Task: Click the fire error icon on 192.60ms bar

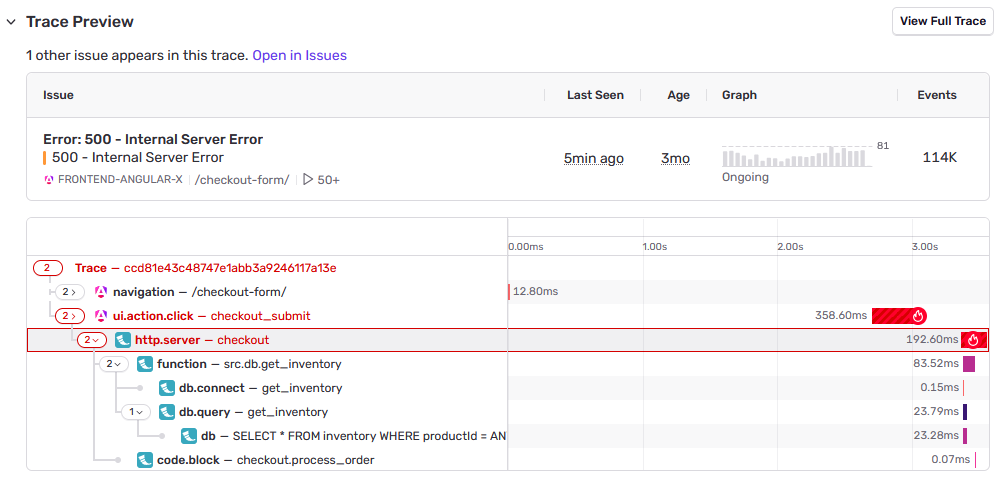Action: click(973, 340)
